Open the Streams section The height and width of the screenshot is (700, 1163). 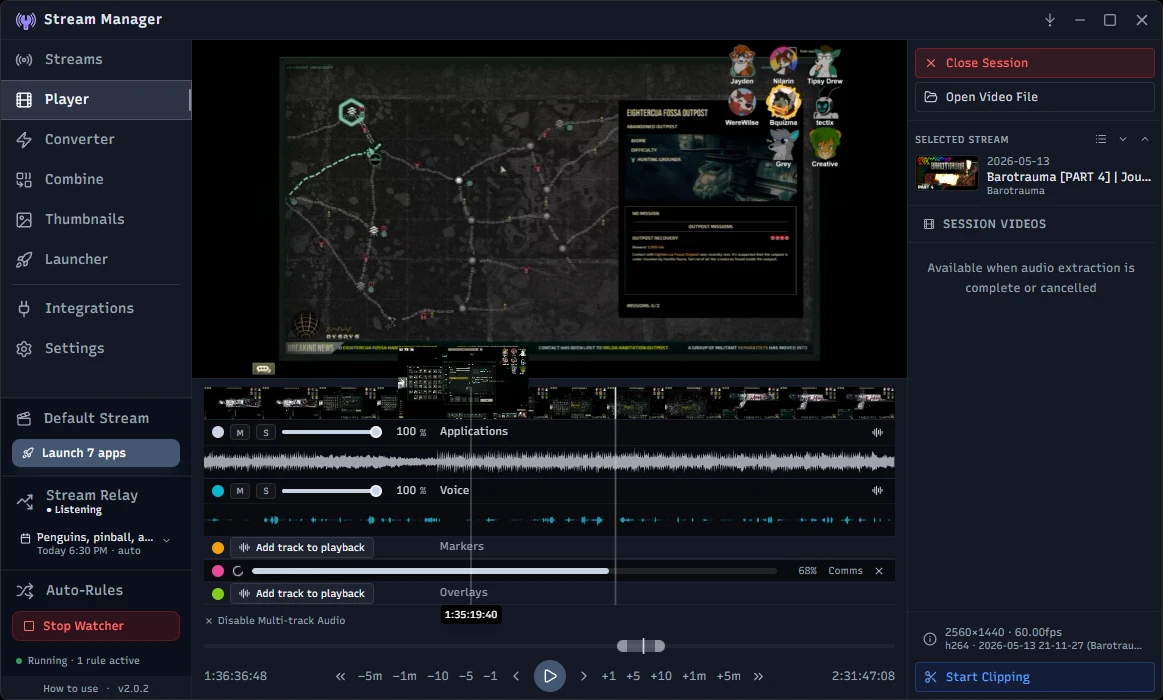click(x=96, y=59)
